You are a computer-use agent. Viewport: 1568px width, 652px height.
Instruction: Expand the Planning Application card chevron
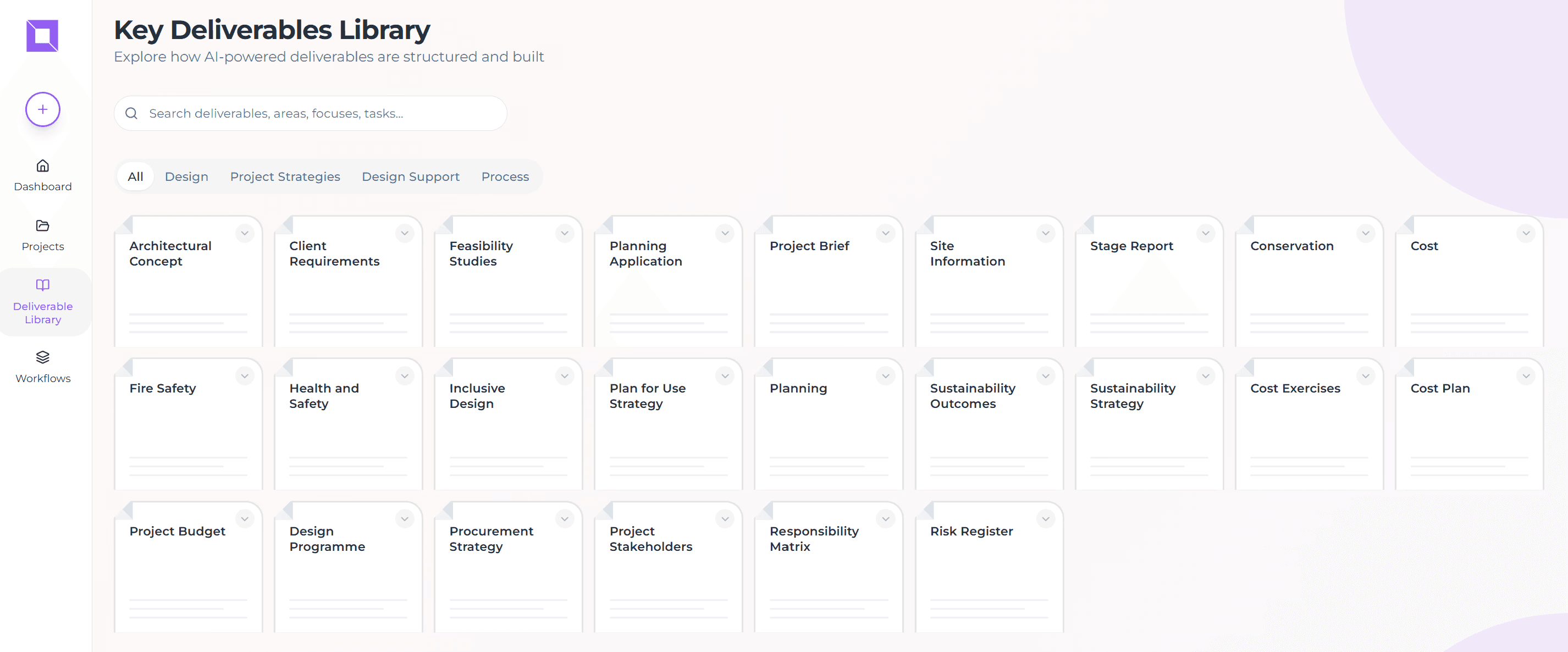pos(725,233)
